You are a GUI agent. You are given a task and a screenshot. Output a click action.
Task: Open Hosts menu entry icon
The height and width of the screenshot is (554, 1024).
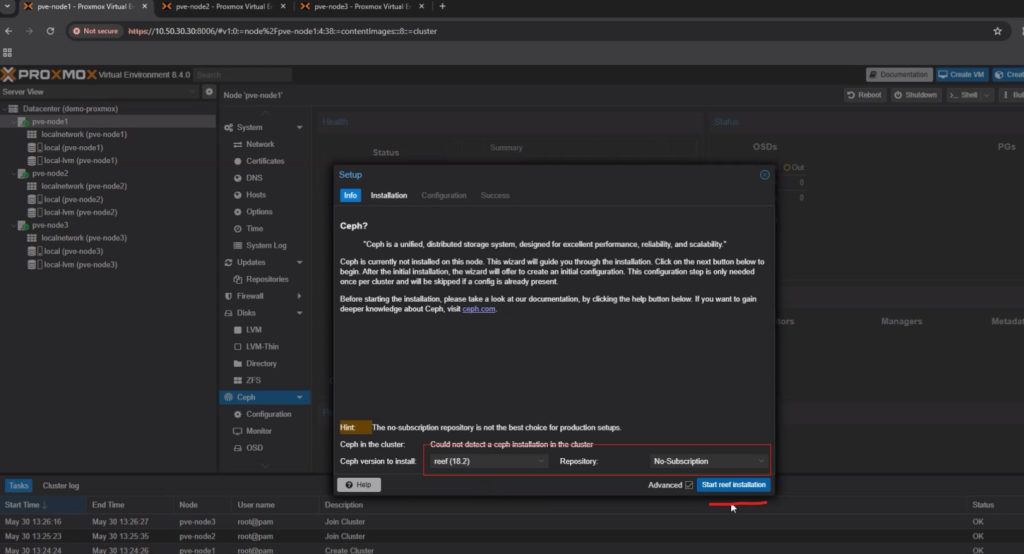point(238,195)
